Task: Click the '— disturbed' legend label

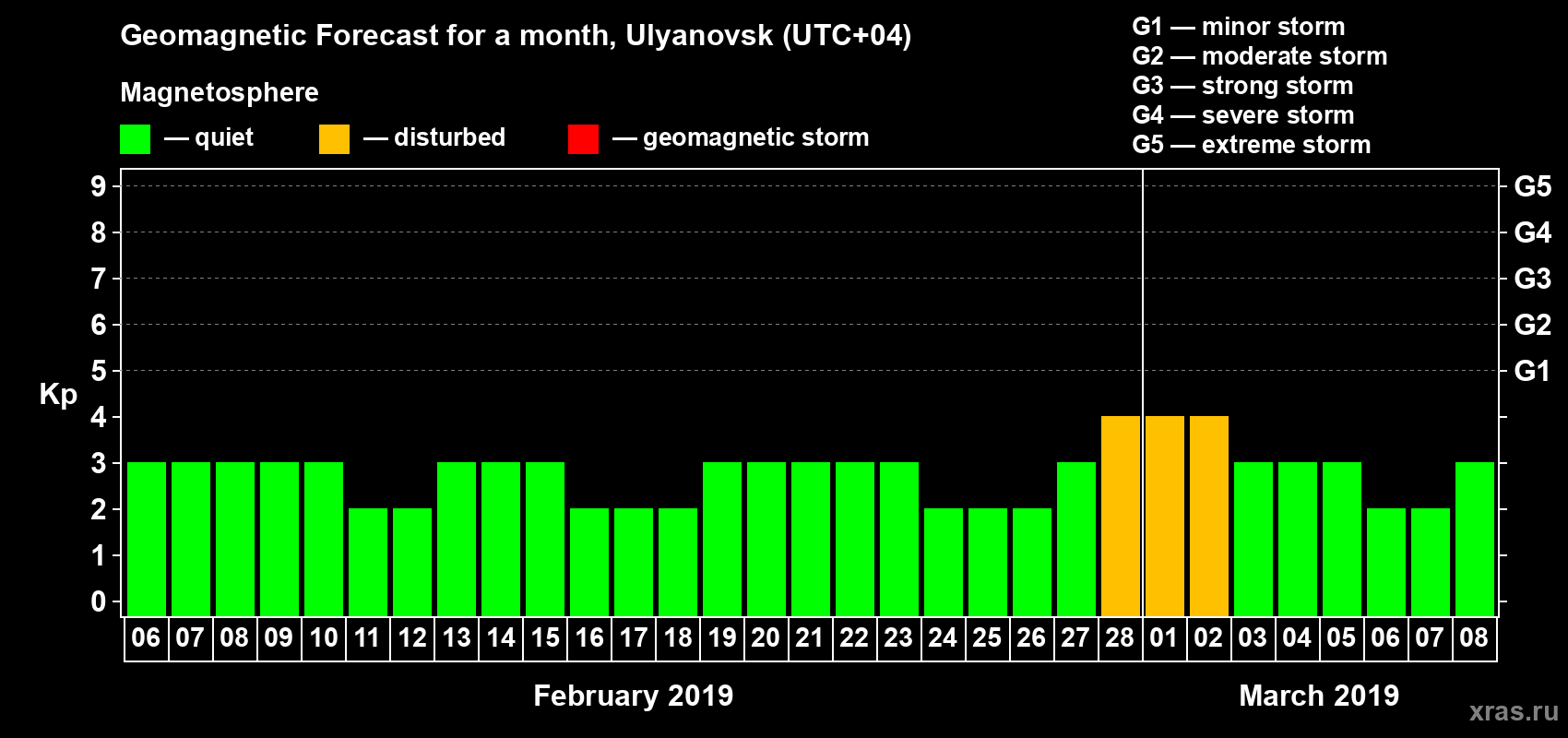Action: pyautogui.click(x=434, y=137)
